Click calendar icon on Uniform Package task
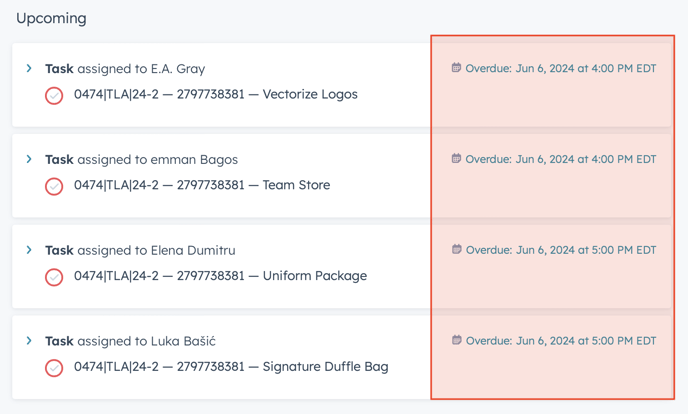 pos(456,250)
